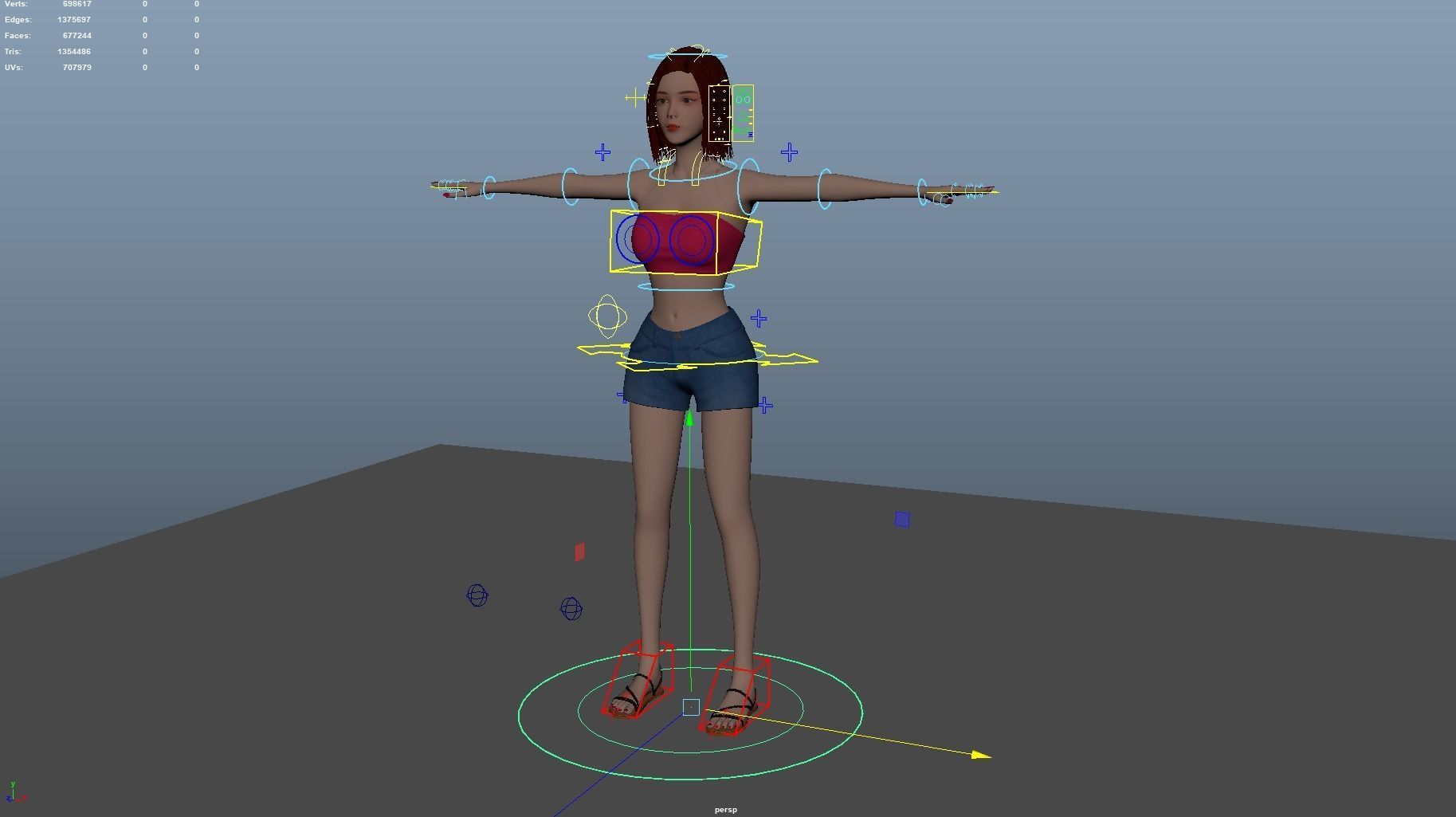This screenshot has height=817, width=1456.
Task: Pick the outermost blue sphere control on the floor
Action: (x=477, y=595)
